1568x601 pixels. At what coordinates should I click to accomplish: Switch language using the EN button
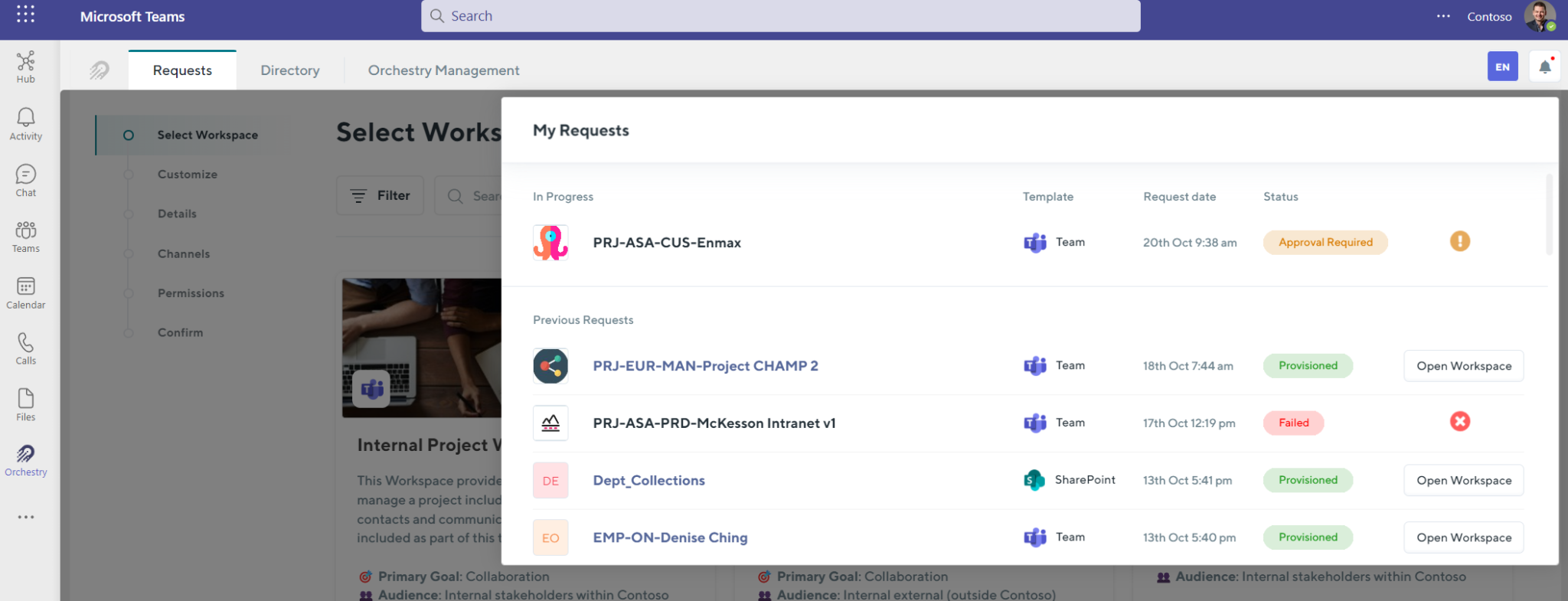(x=1502, y=67)
